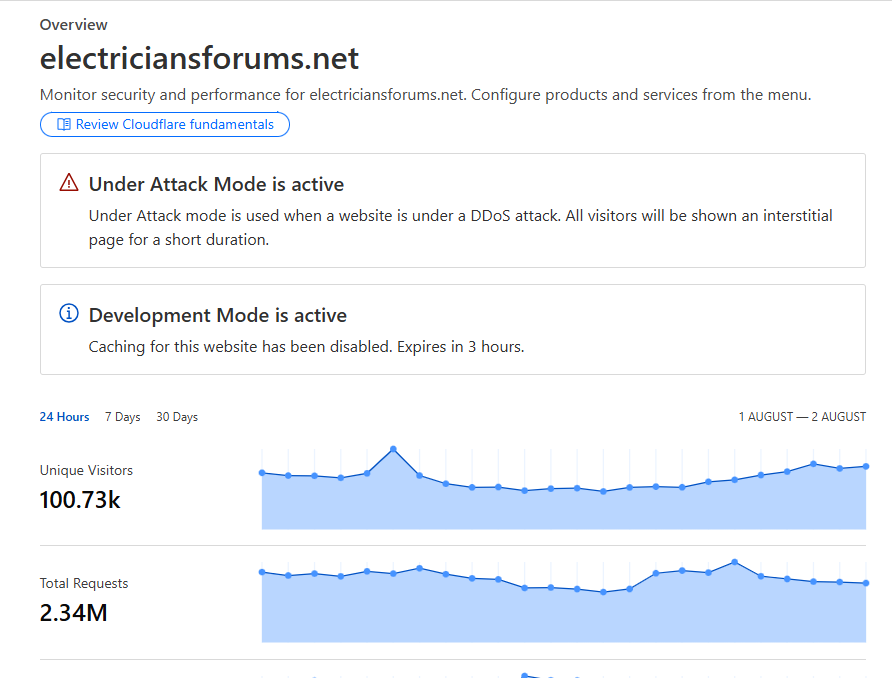
Task: Click the Unique Visitors label
Action: pos(86,470)
